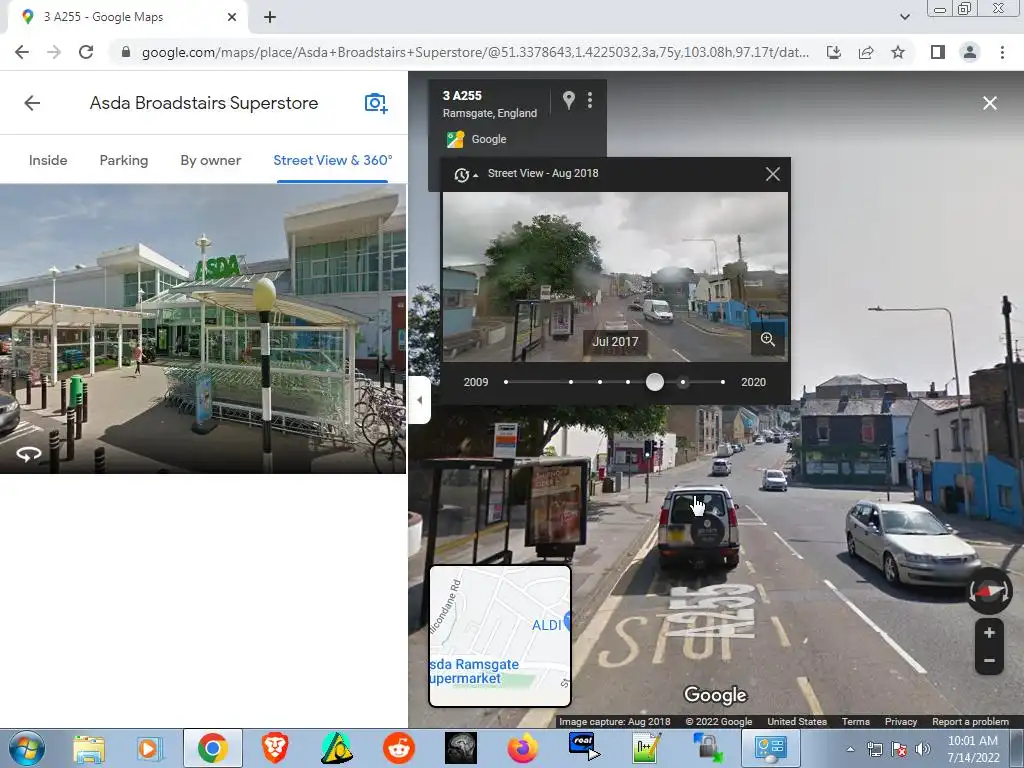Select Street View & 360° tab
The height and width of the screenshot is (768, 1024).
pyautogui.click(x=332, y=160)
